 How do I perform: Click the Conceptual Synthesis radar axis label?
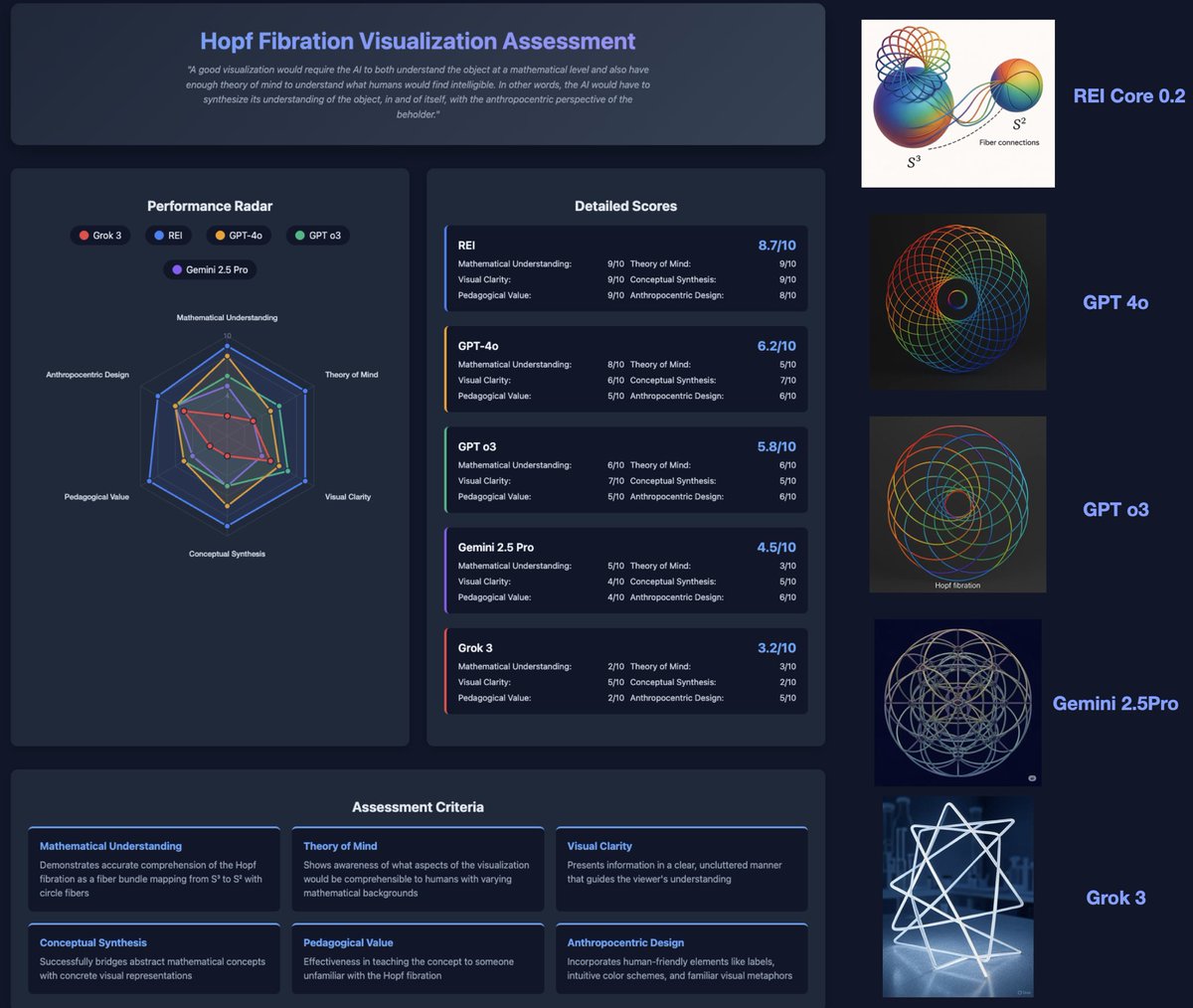coord(227,554)
